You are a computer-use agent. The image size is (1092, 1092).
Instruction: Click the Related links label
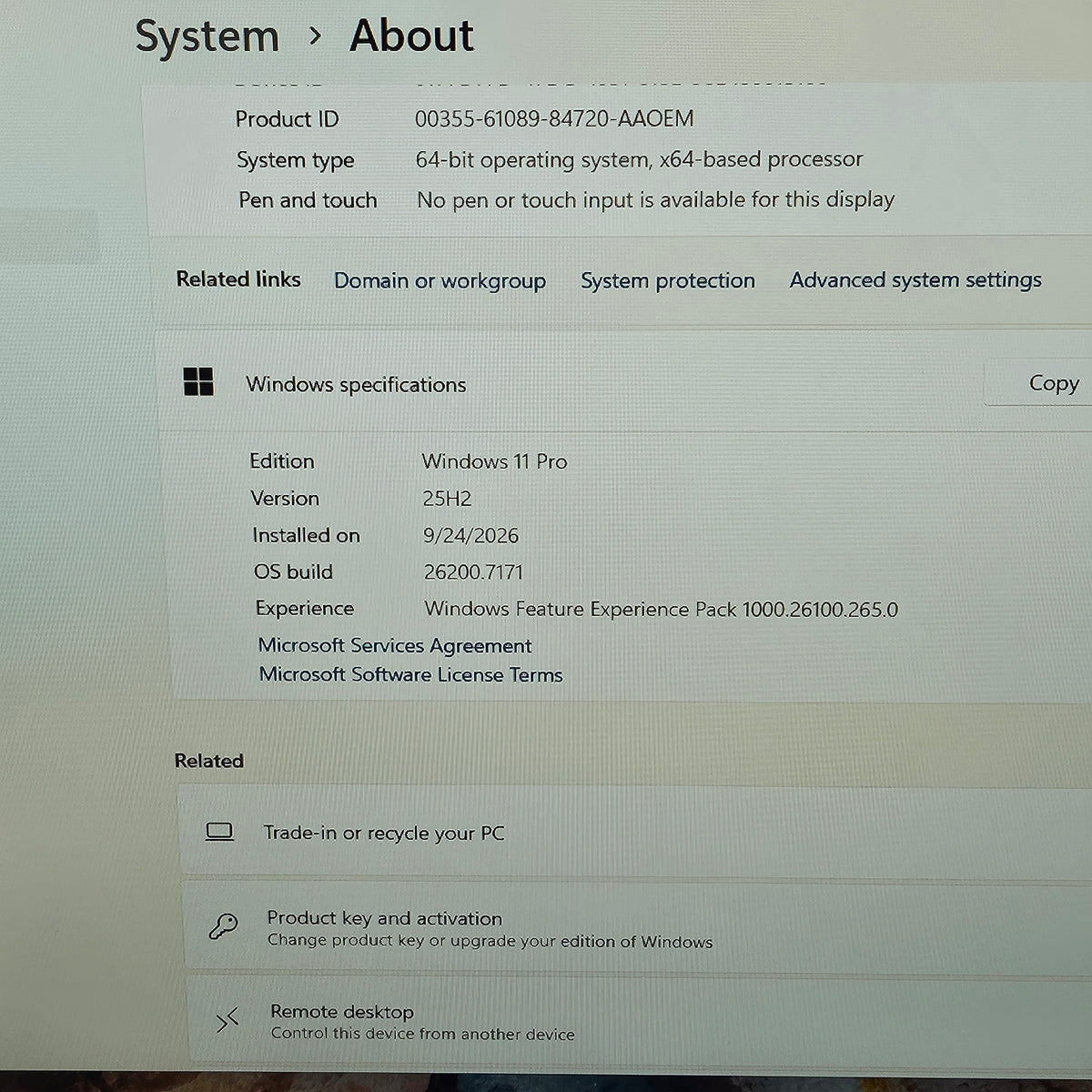click(x=238, y=279)
